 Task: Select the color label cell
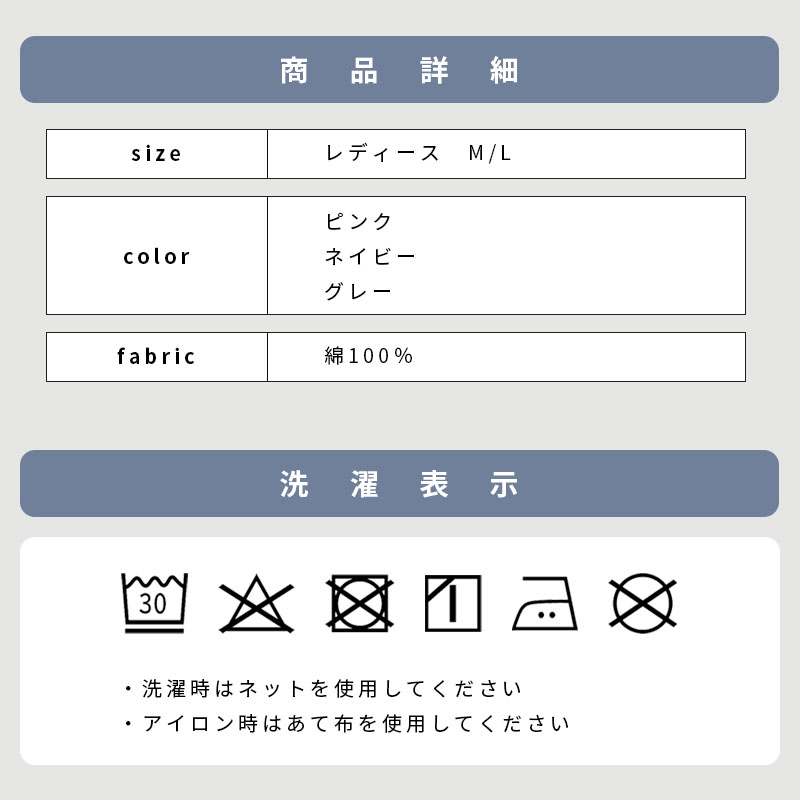click(157, 256)
